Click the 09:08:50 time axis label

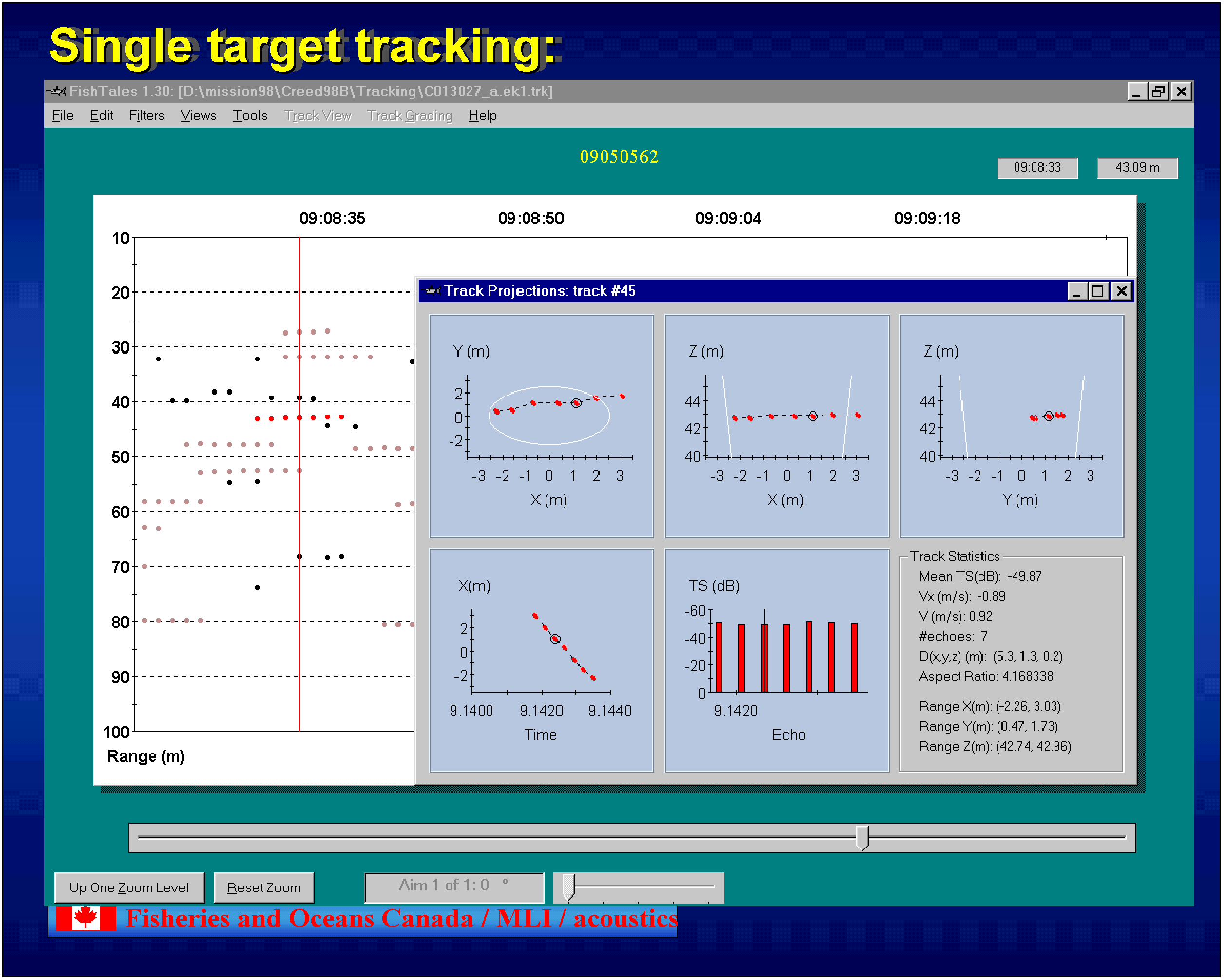pos(531,218)
